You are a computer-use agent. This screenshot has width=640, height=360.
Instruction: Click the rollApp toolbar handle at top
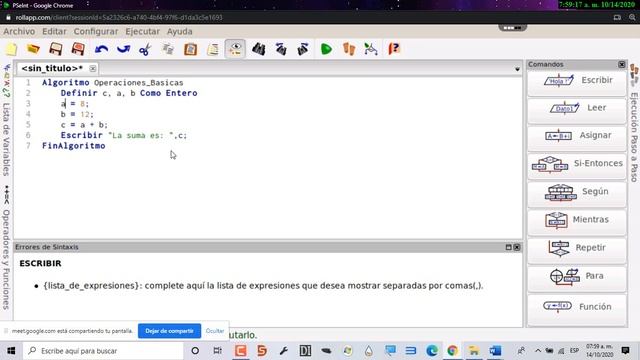(513, 28)
